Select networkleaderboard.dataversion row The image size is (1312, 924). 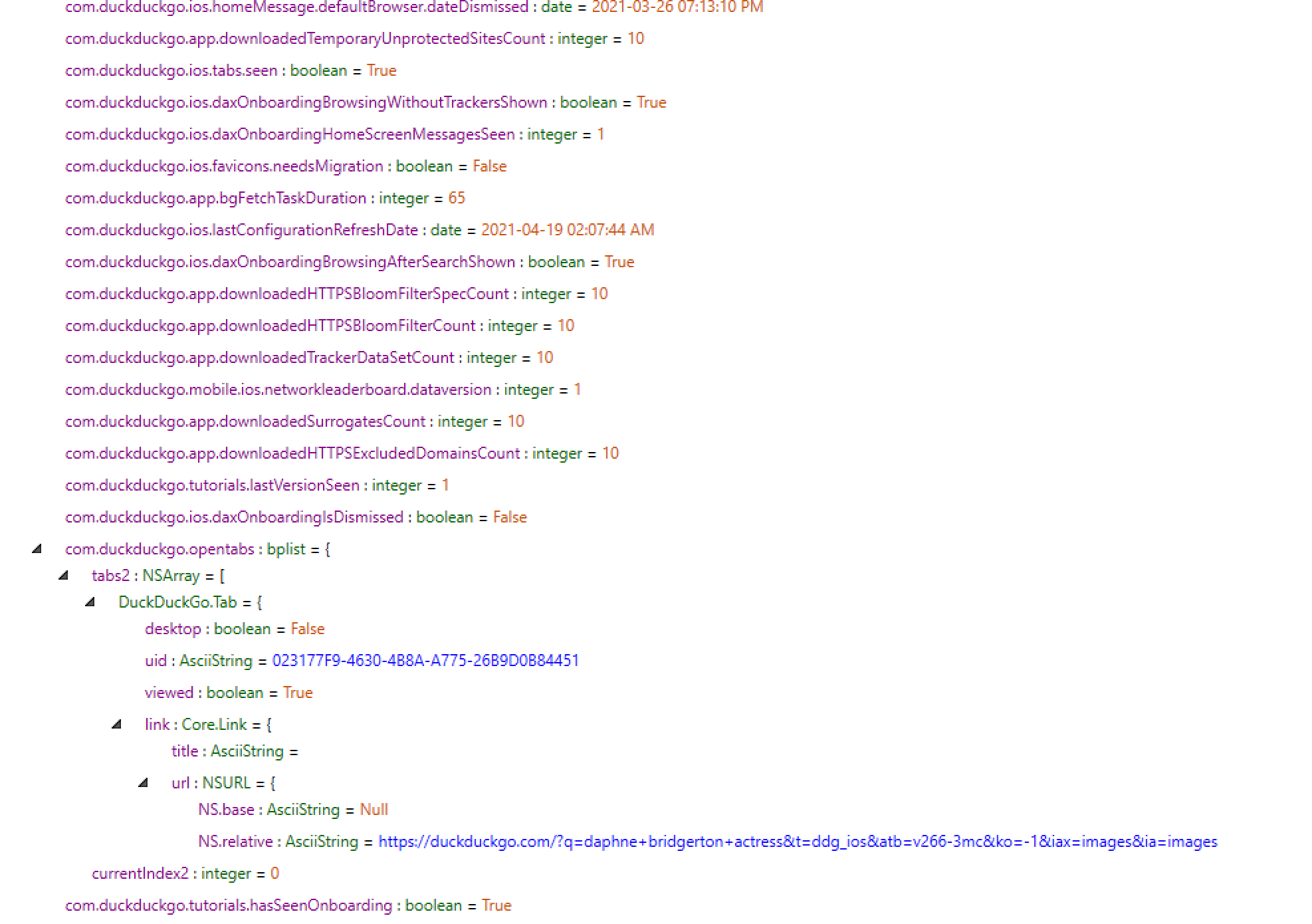[x=323, y=390]
